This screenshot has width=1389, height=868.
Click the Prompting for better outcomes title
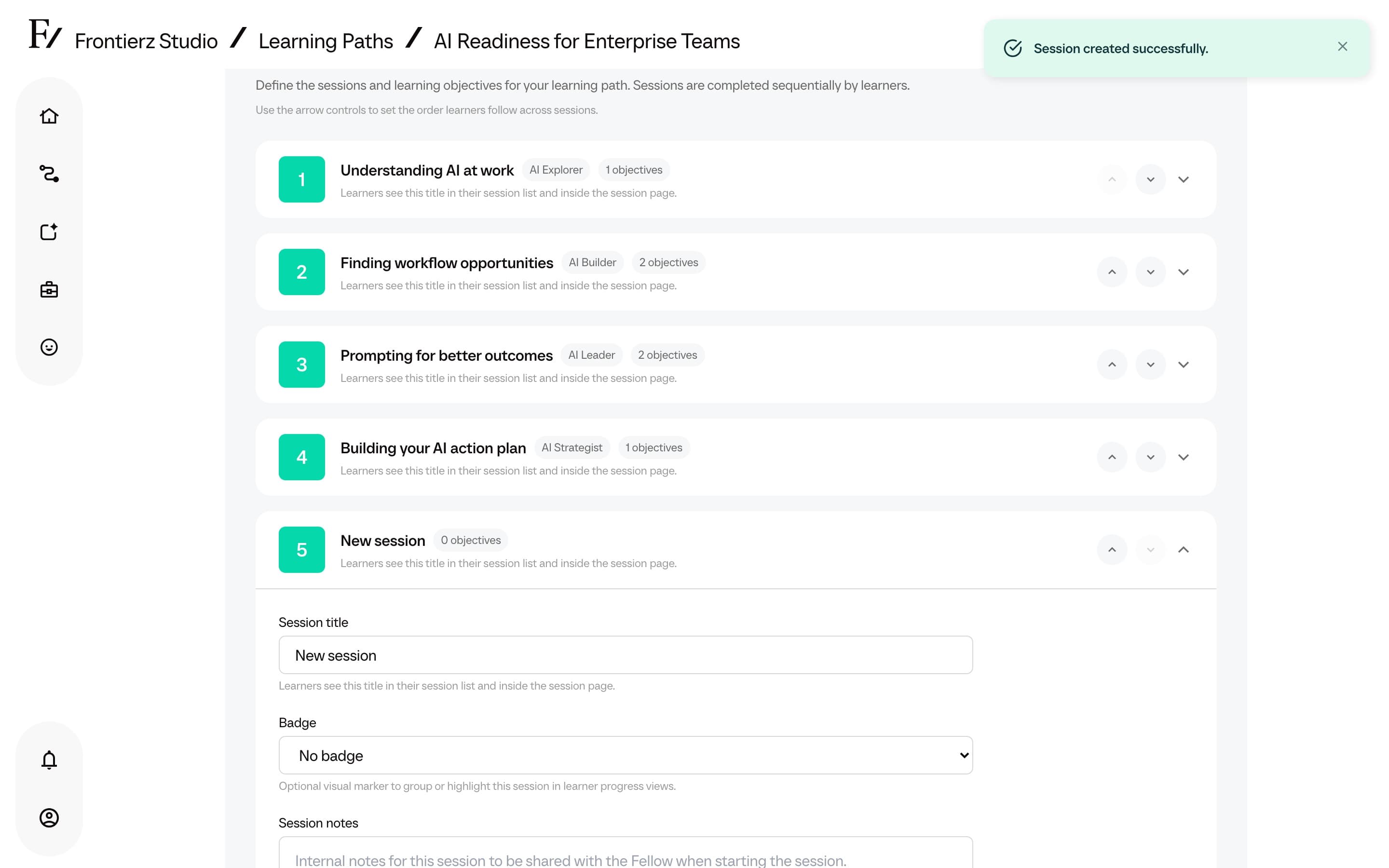pyautogui.click(x=446, y=355)
